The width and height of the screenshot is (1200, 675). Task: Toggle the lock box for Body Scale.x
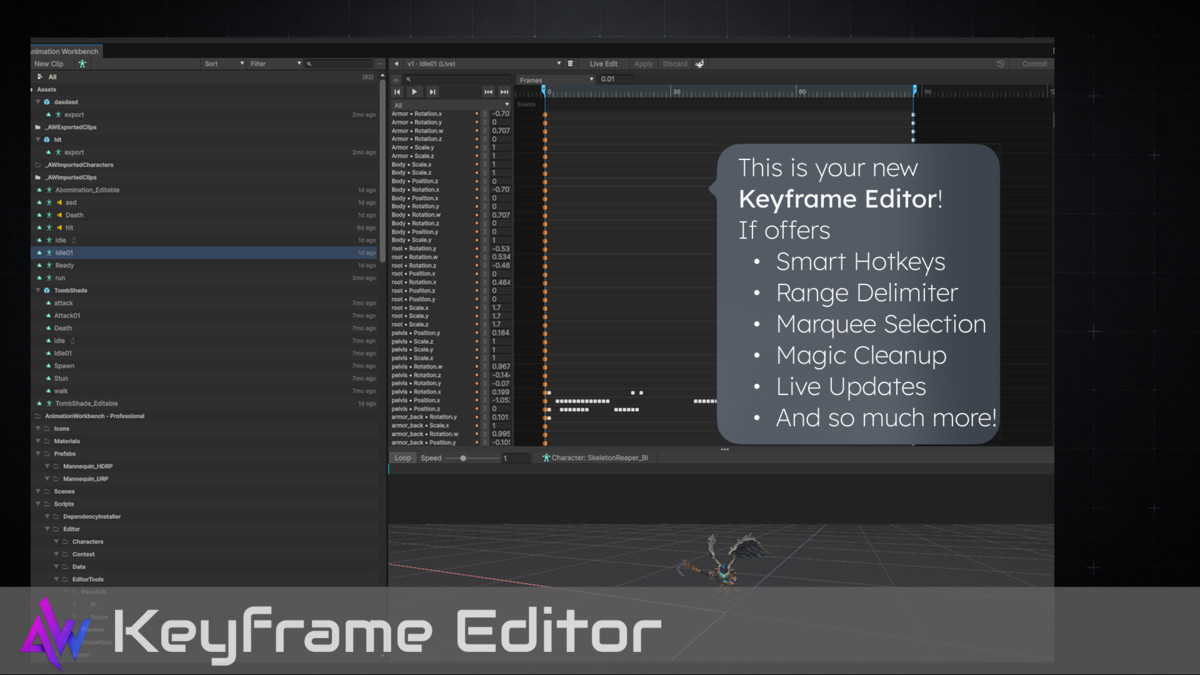click(485, 164)
